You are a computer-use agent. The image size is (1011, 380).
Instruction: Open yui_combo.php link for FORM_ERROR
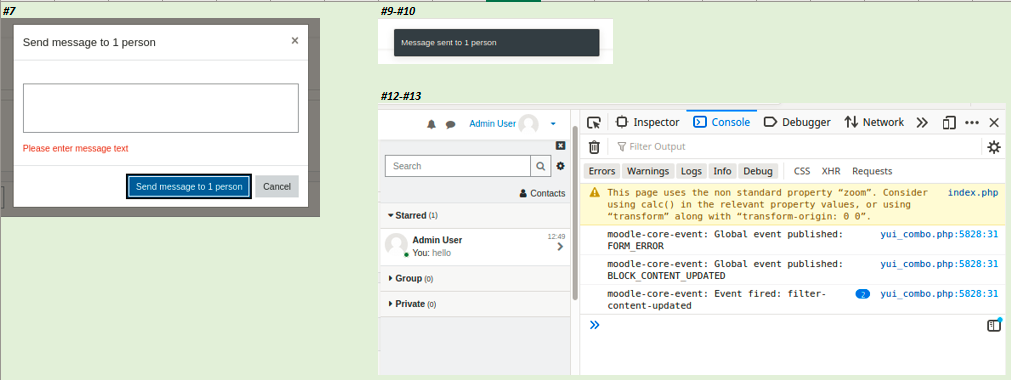939,234
